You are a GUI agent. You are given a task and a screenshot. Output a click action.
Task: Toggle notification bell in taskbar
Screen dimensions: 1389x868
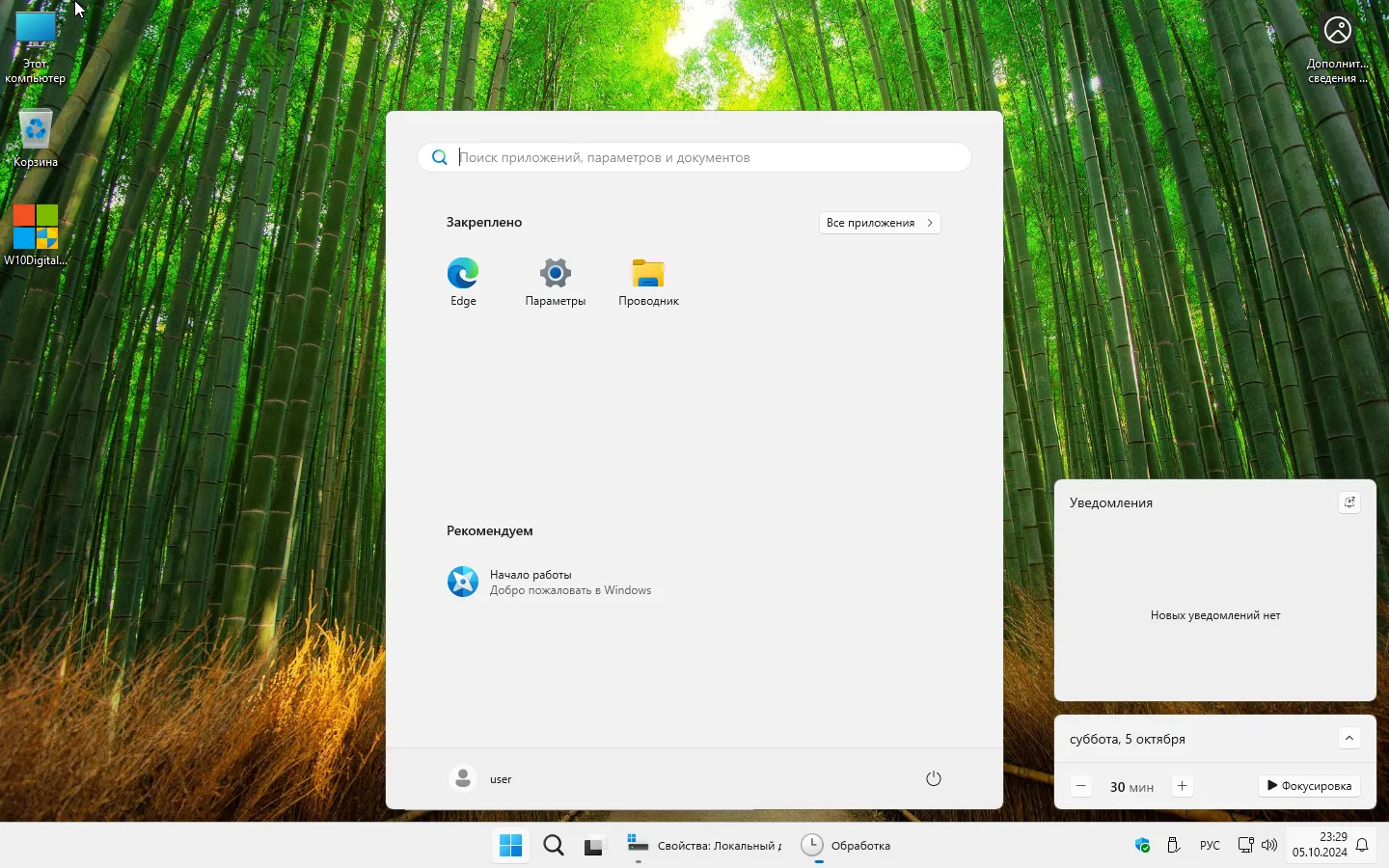tap(1362, 846)
